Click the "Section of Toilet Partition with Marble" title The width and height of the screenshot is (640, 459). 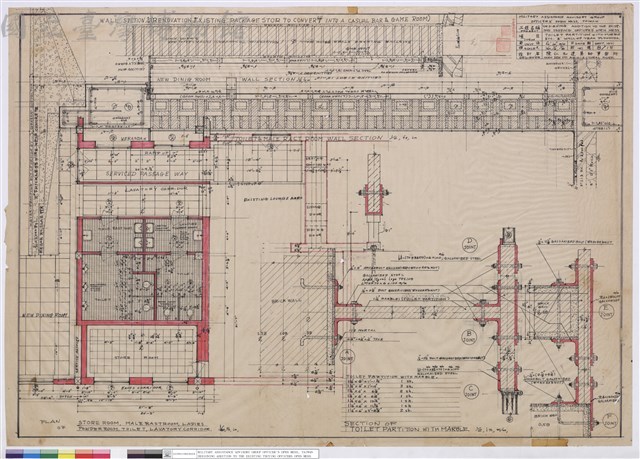(407, 427)
